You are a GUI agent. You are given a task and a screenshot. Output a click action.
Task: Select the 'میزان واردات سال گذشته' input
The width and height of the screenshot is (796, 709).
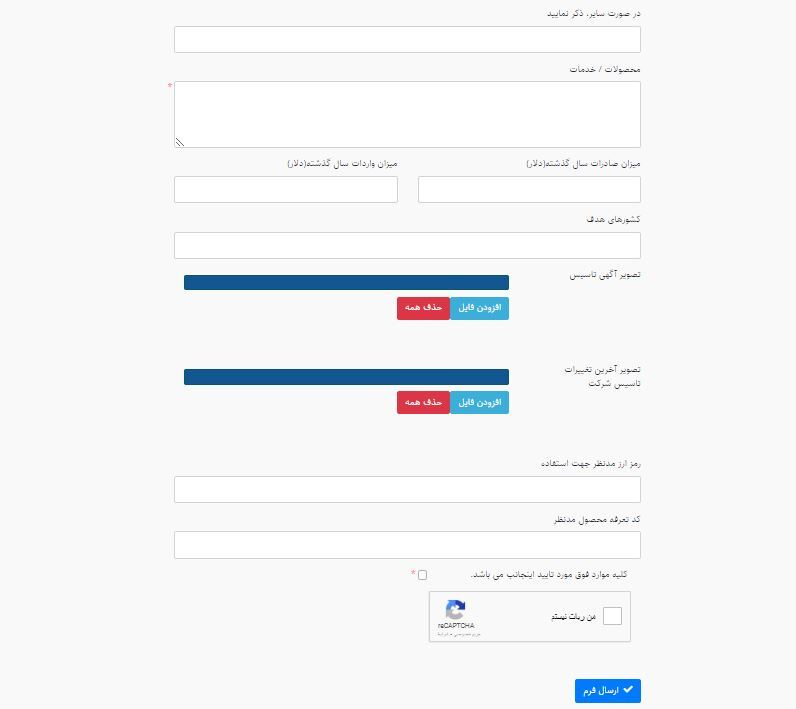[285, 189]
